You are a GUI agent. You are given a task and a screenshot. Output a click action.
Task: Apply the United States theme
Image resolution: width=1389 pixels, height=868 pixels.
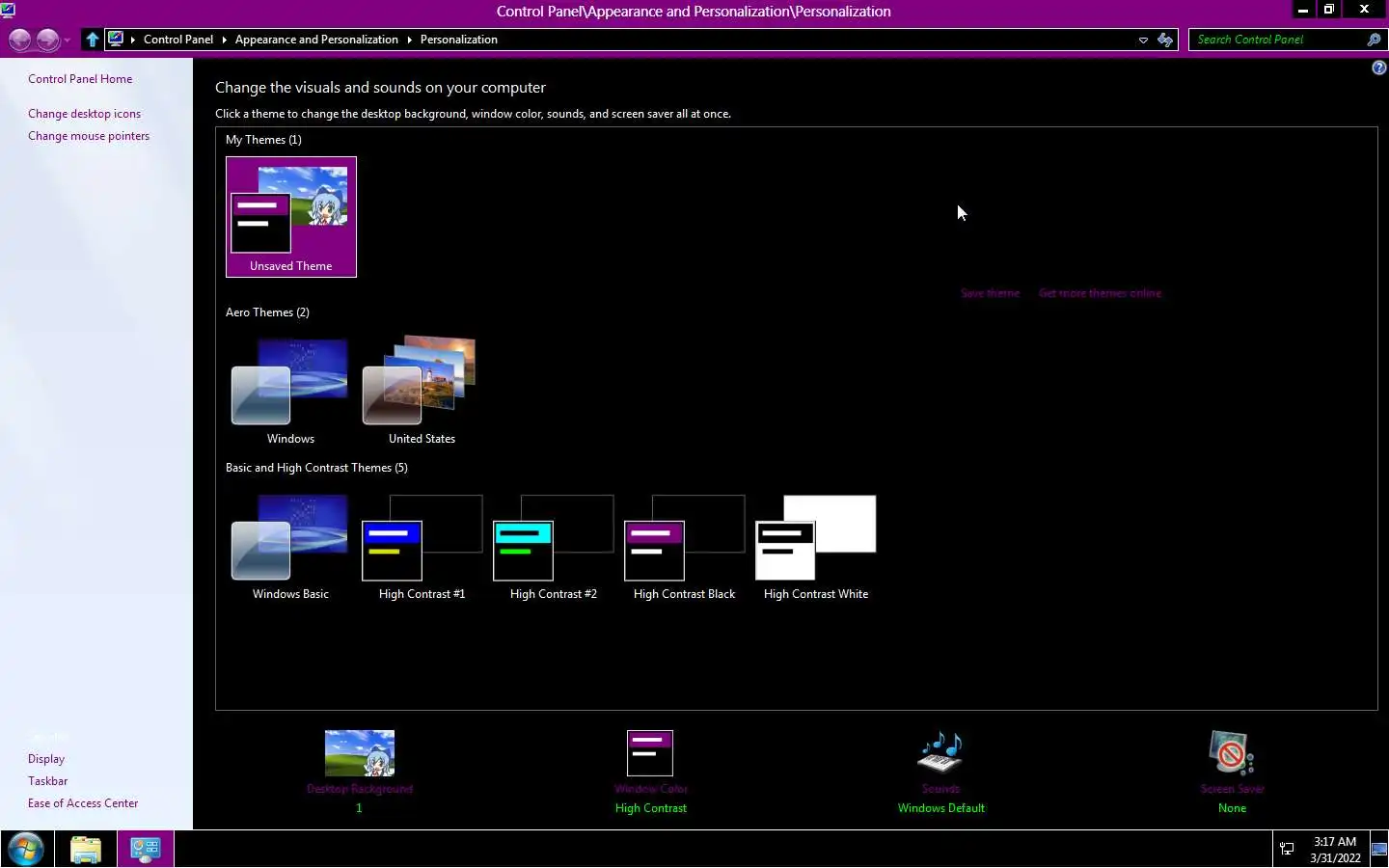pyautogui.click(x=422, y=391)
